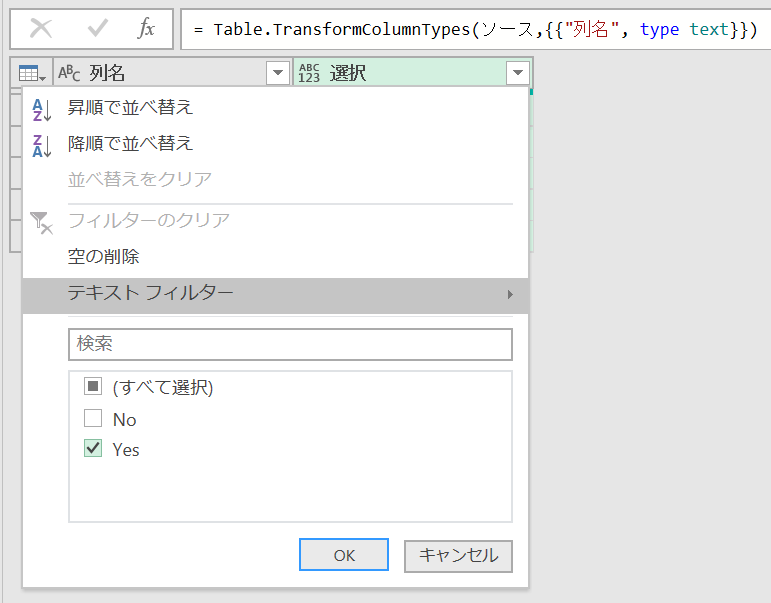This screenshot has width=771, height=603.
Task: Click the clear filter funnel icon
Action: point(41,223)
